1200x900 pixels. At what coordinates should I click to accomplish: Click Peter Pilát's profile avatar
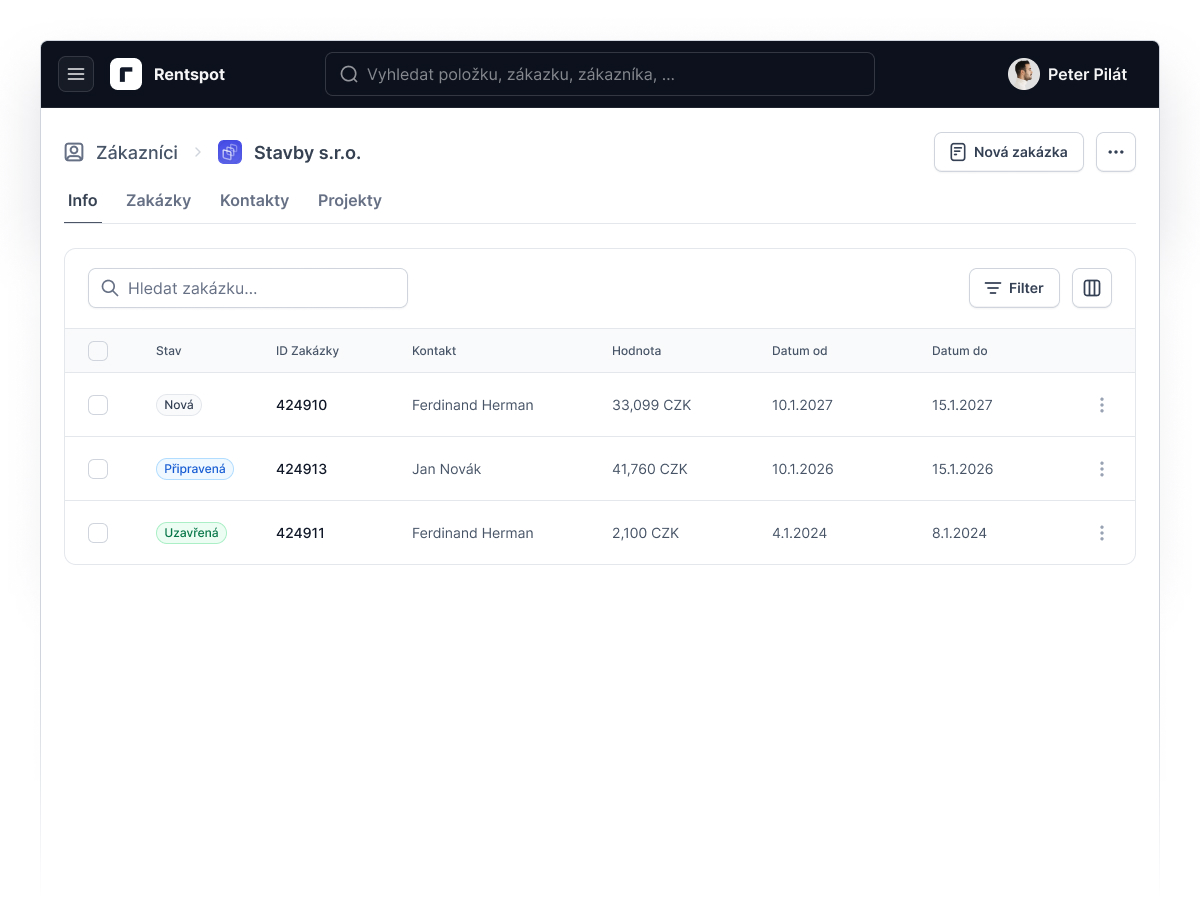click(x=1024, y=74)
